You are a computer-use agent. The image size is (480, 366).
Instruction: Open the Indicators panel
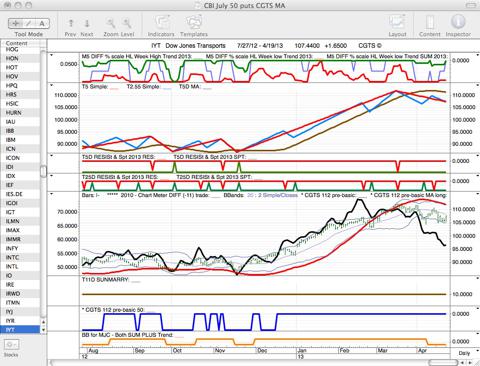pyautogui.click(x=161, y=26)
